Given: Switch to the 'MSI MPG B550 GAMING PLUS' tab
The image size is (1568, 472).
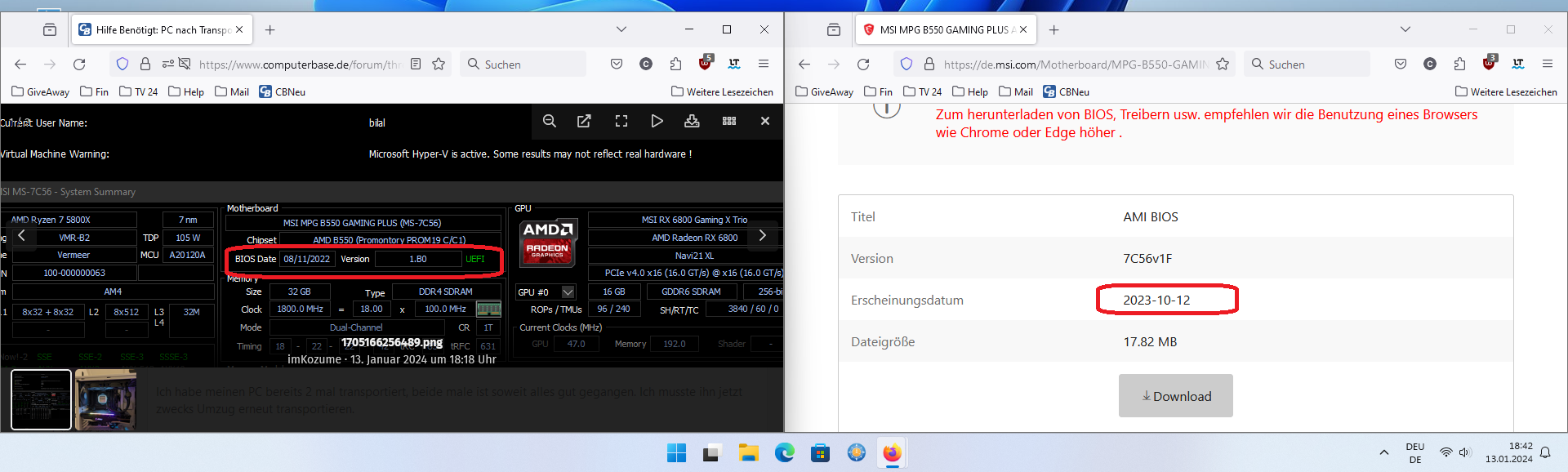Looking at the screenshot, I should (946, 30).
